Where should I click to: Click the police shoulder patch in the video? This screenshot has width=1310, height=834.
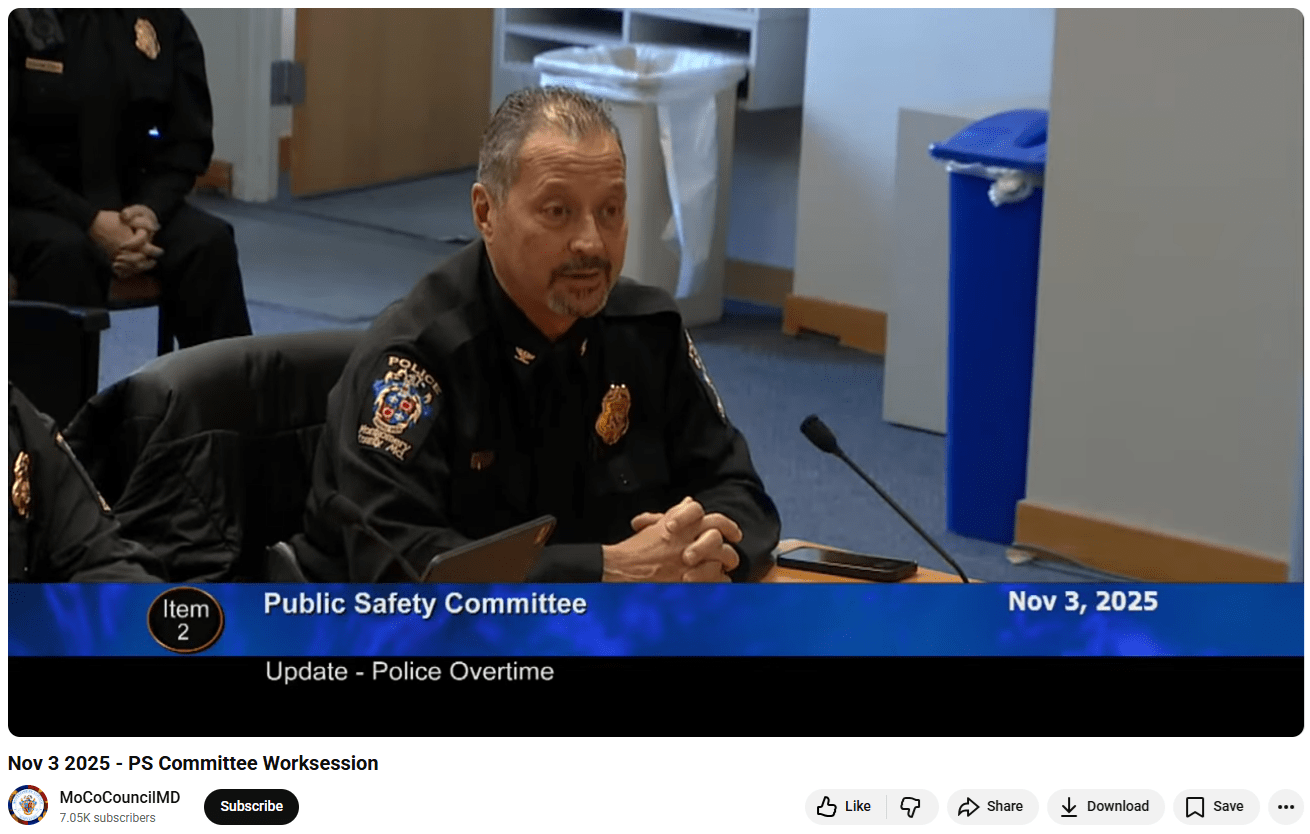click(402, 405)
